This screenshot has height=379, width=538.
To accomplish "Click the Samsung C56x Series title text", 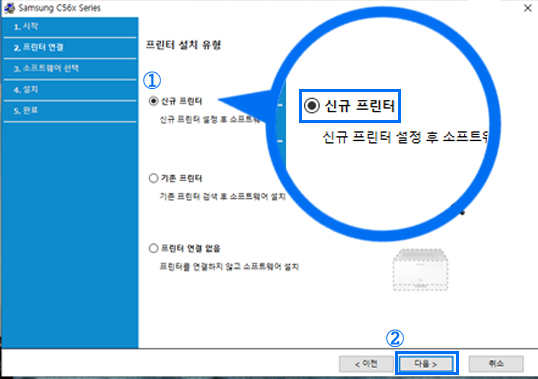I will [59, 8].
